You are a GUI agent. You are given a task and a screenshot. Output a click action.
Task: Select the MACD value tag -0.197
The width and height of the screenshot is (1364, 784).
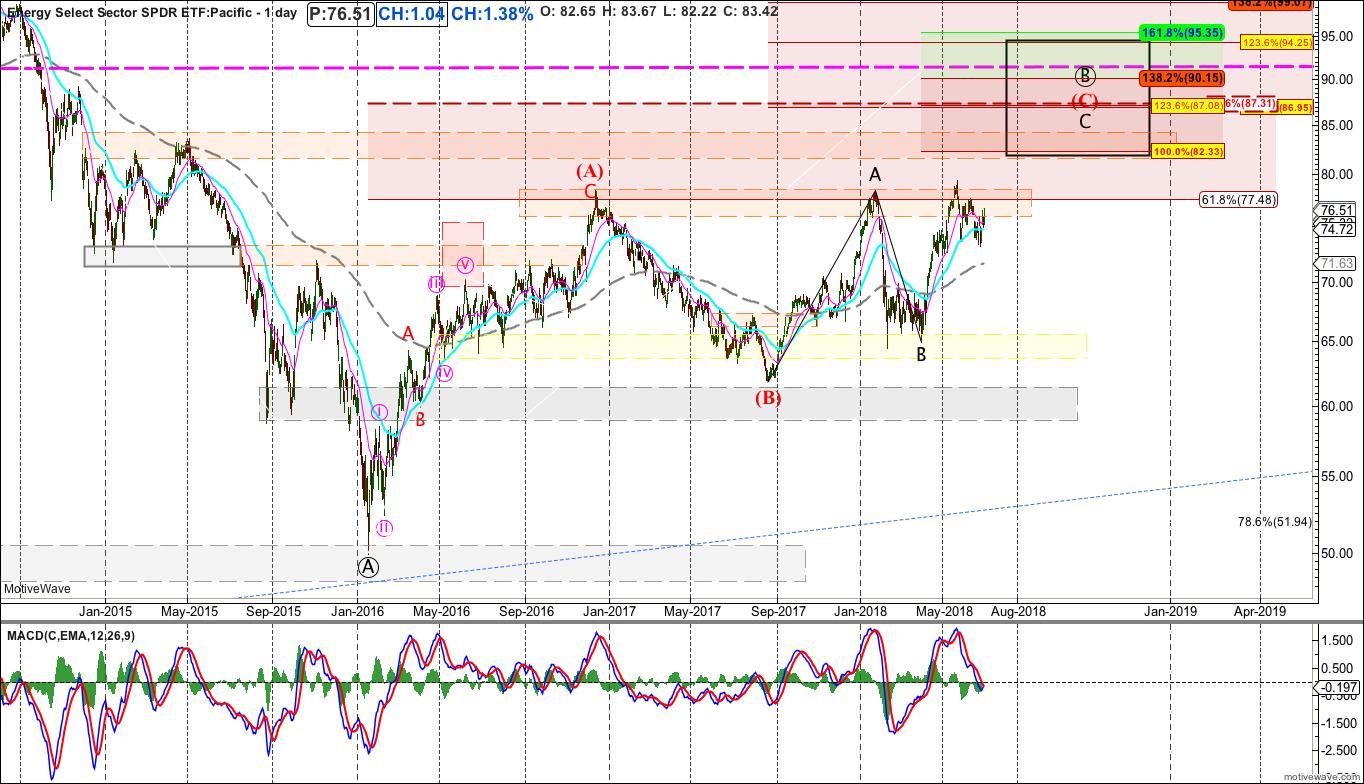[x=1338, y=687]
